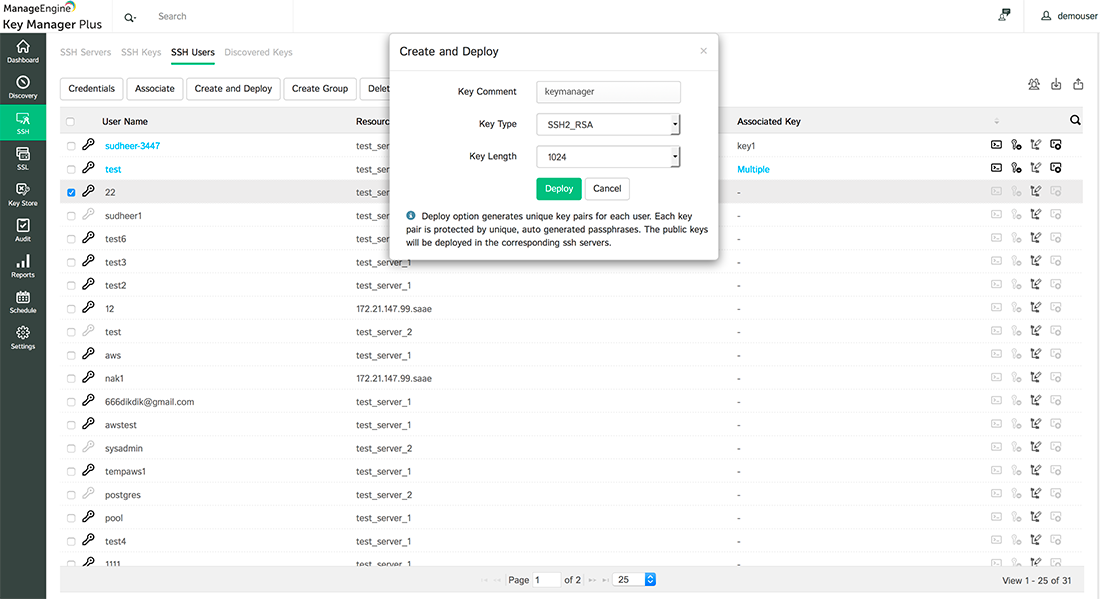
Task: Go to the SSL sidebar icon
Action: [22, 158]
